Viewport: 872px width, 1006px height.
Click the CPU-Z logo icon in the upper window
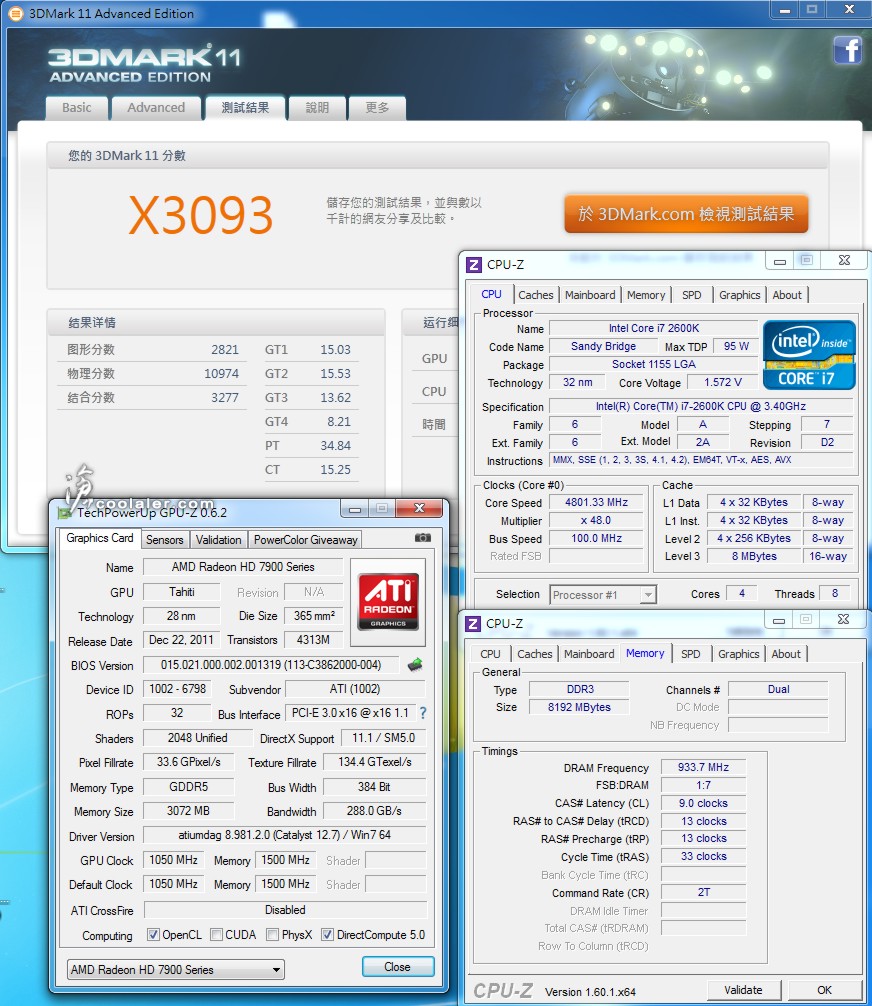click(474, 265)
